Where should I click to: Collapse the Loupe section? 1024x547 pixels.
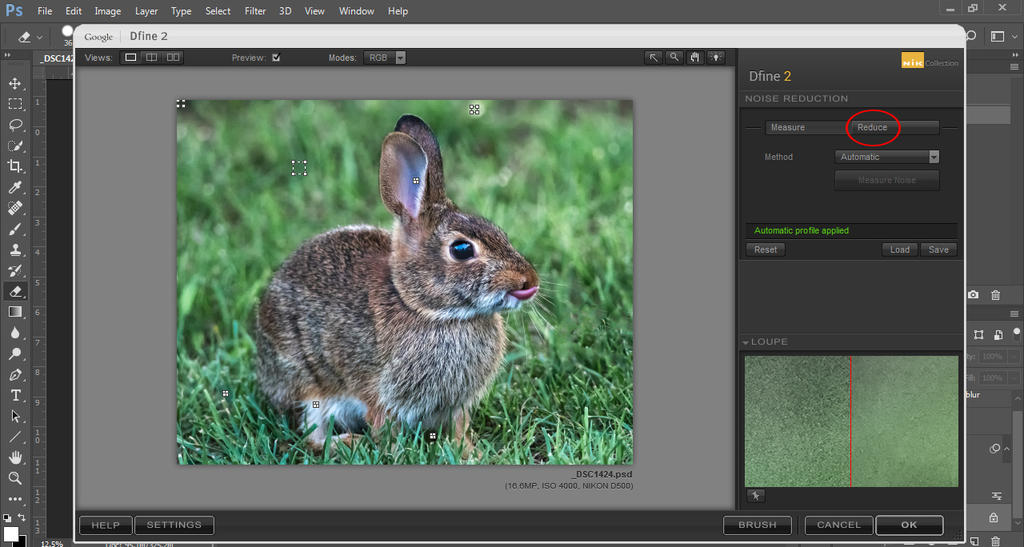[746, 343]
